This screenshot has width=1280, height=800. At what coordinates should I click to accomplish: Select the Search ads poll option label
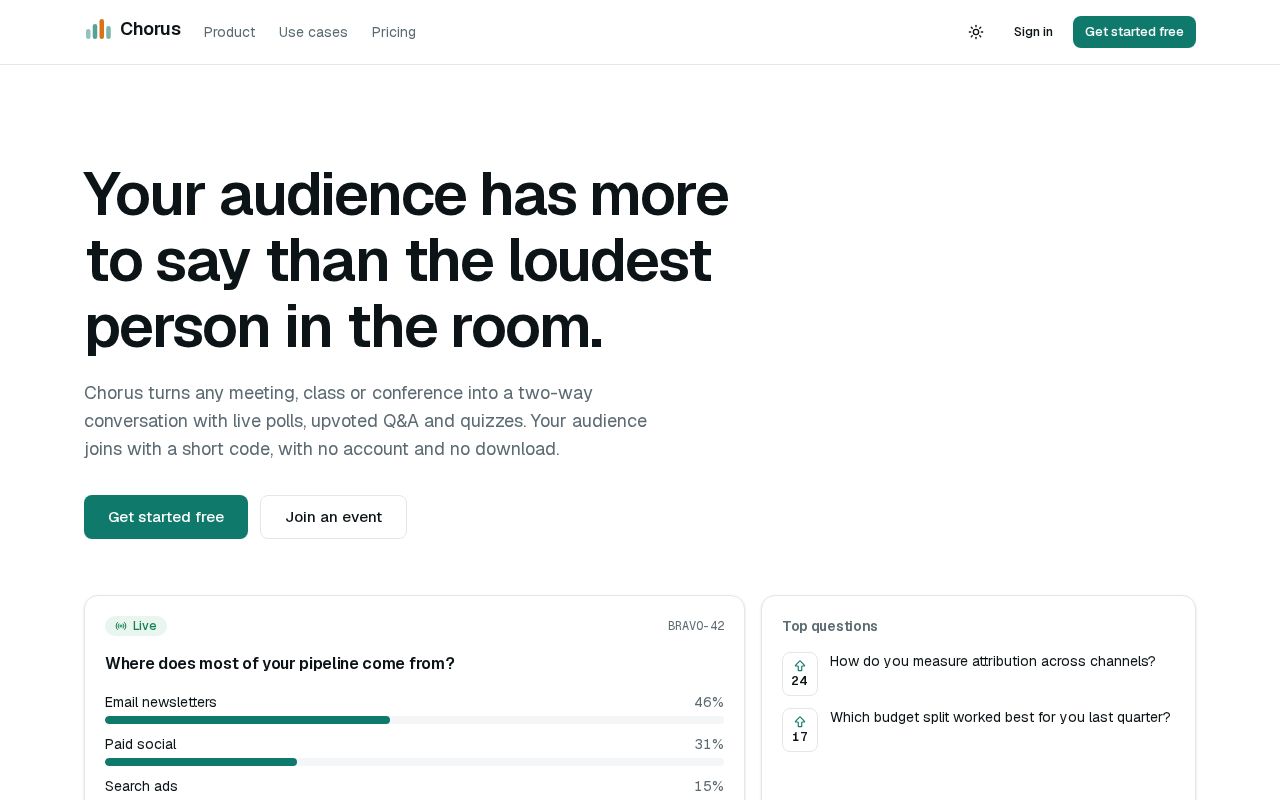[141, 786]
